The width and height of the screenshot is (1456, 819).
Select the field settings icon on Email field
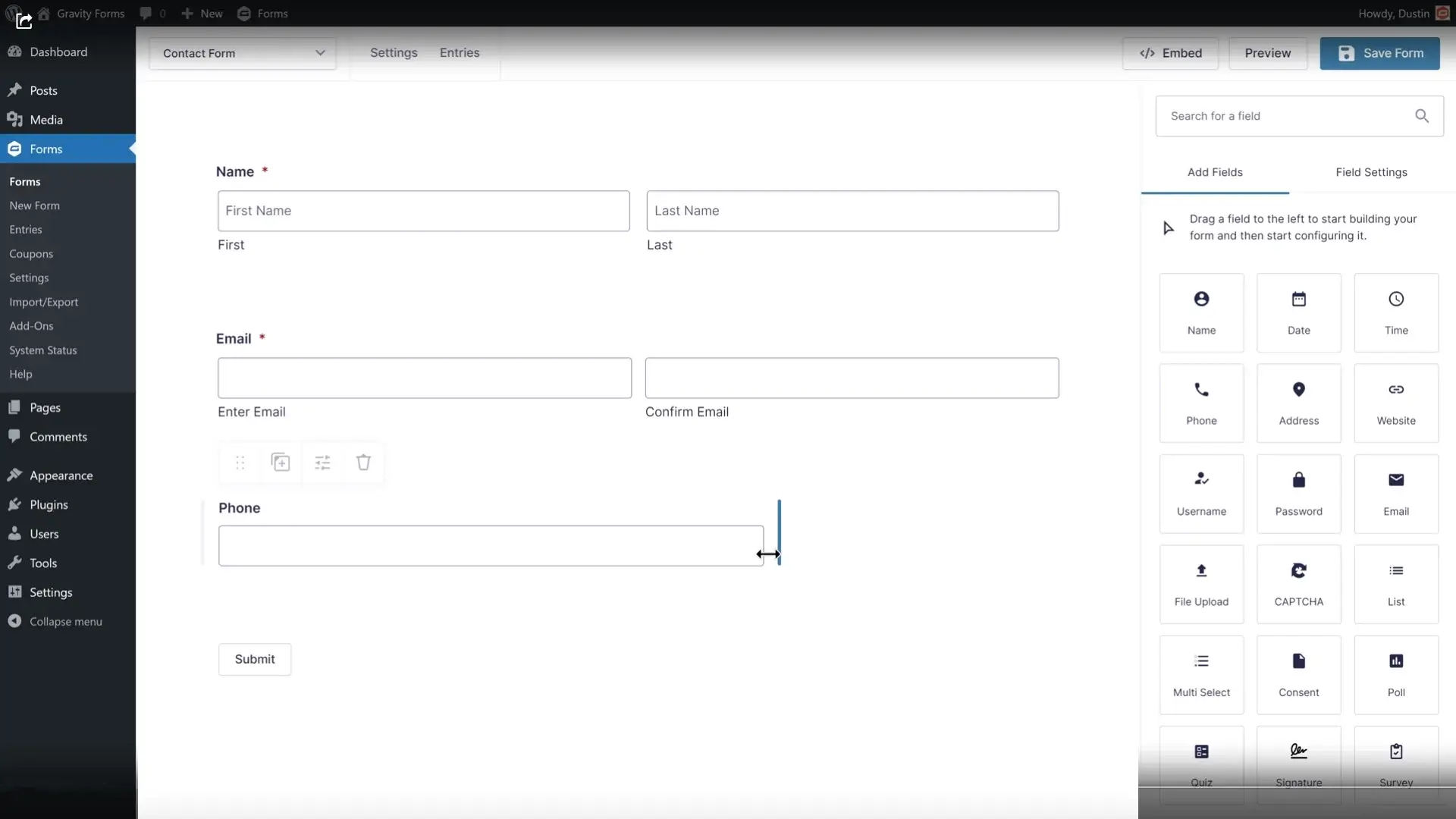(x=322, y=462)
